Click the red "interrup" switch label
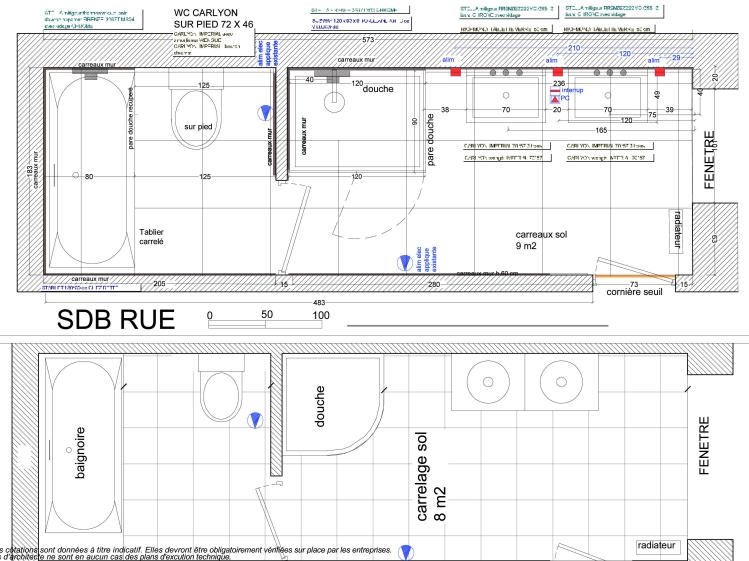The height and width of the screenshot is (561, 749). 572,90
